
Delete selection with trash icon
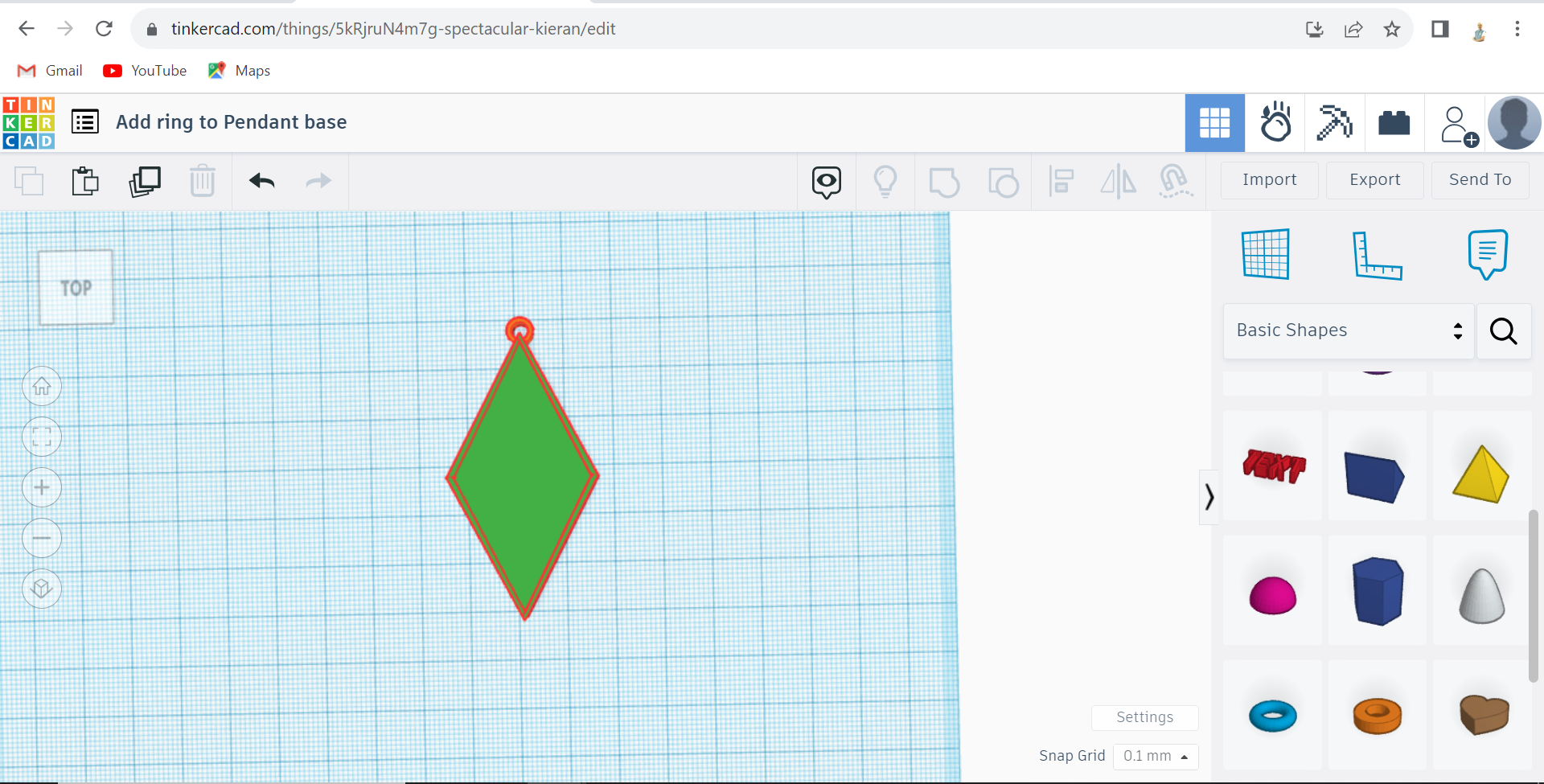point(203,181)
